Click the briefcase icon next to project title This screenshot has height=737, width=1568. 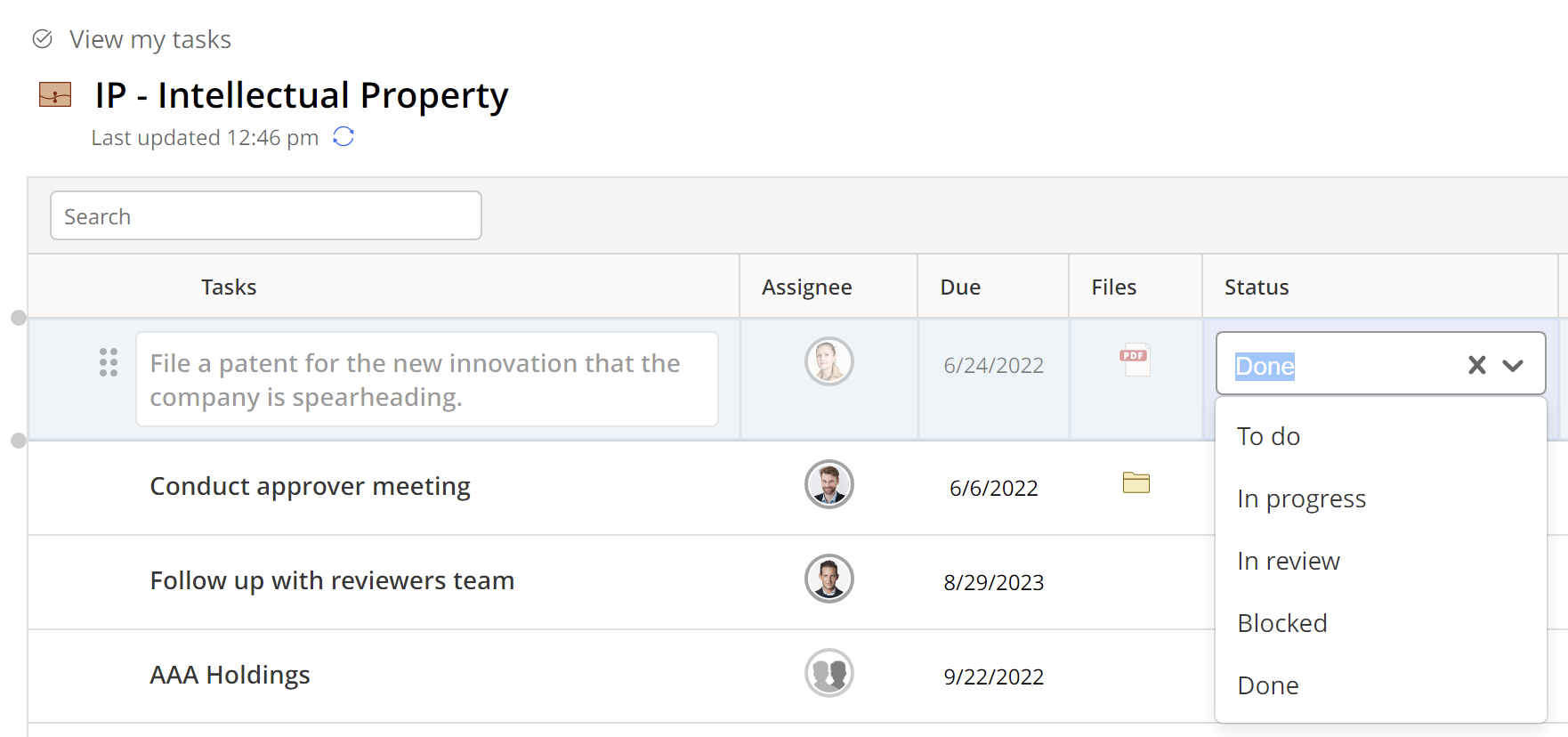coord(55,94)
